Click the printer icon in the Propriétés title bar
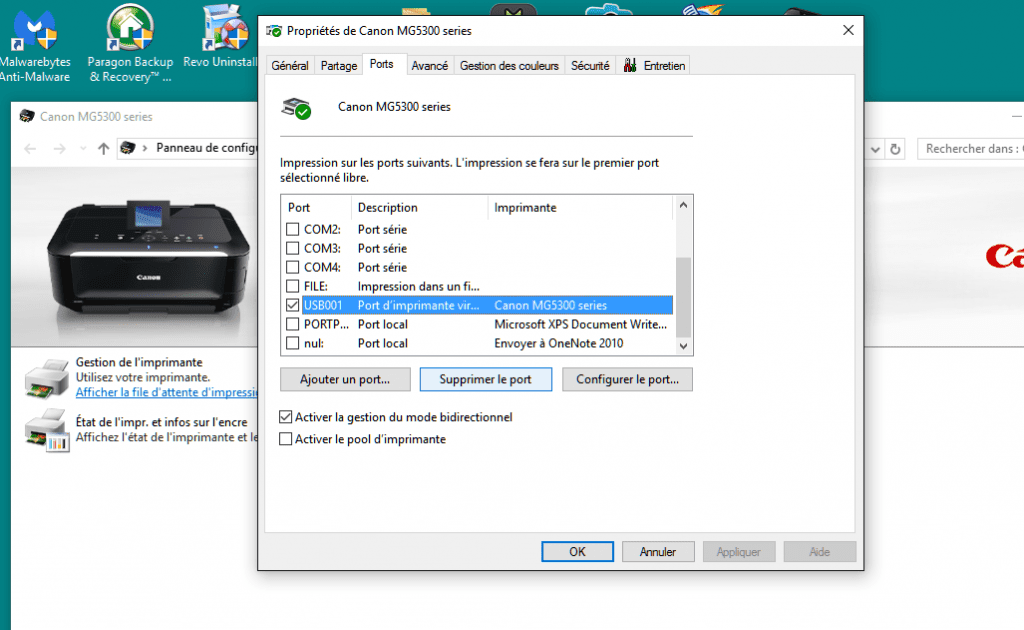This screenshot has height=630, width=1024. tap(274, 31)
